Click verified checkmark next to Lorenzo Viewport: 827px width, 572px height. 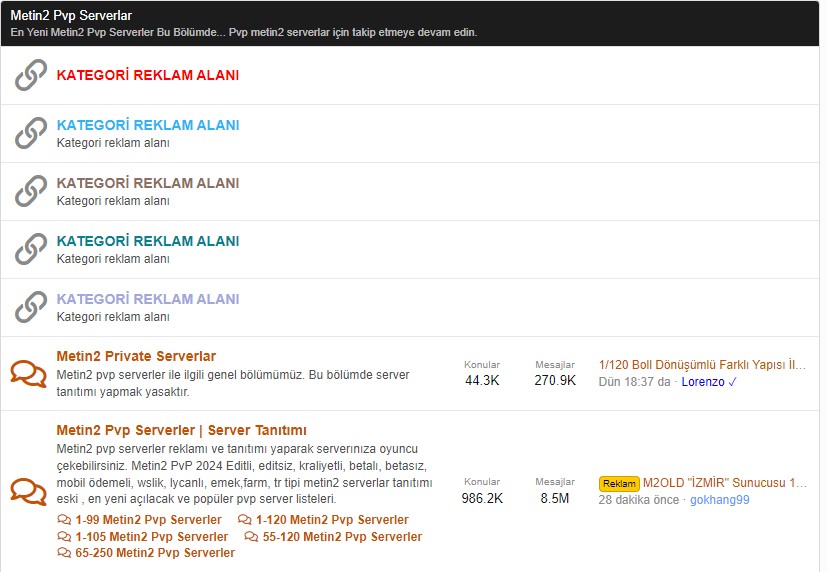click(x=733, y=382)
